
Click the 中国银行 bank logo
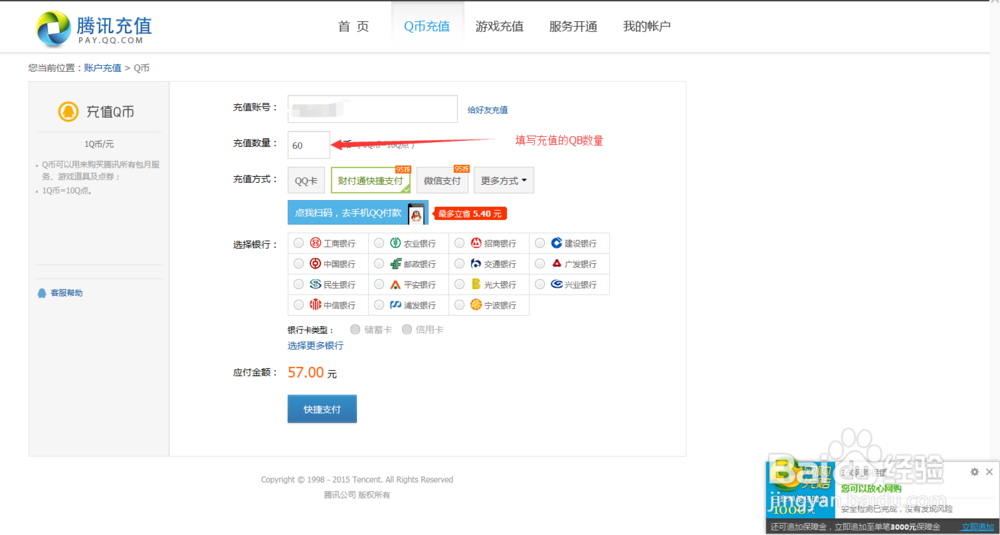coord(315,263)
